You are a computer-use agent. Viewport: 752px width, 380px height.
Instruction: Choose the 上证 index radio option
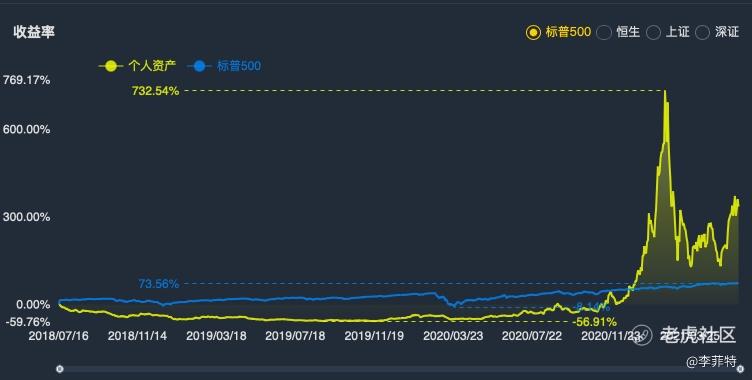coord(653,32)
